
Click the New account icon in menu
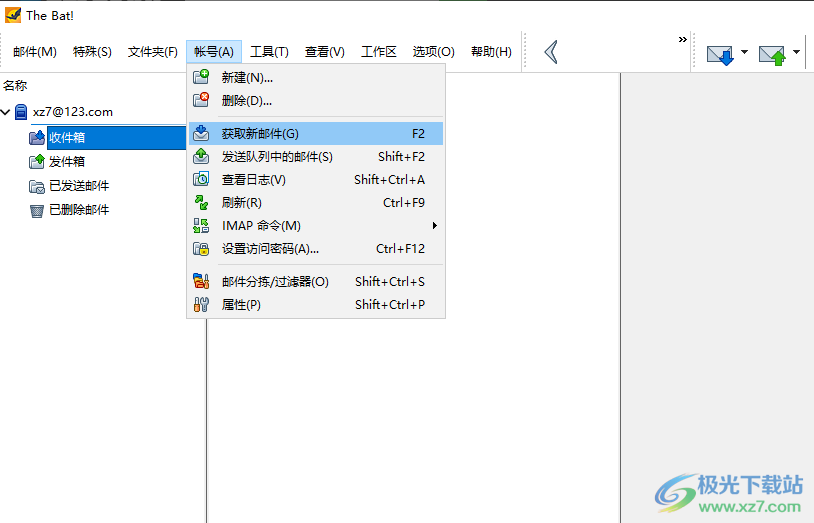[x=201, y=77]
